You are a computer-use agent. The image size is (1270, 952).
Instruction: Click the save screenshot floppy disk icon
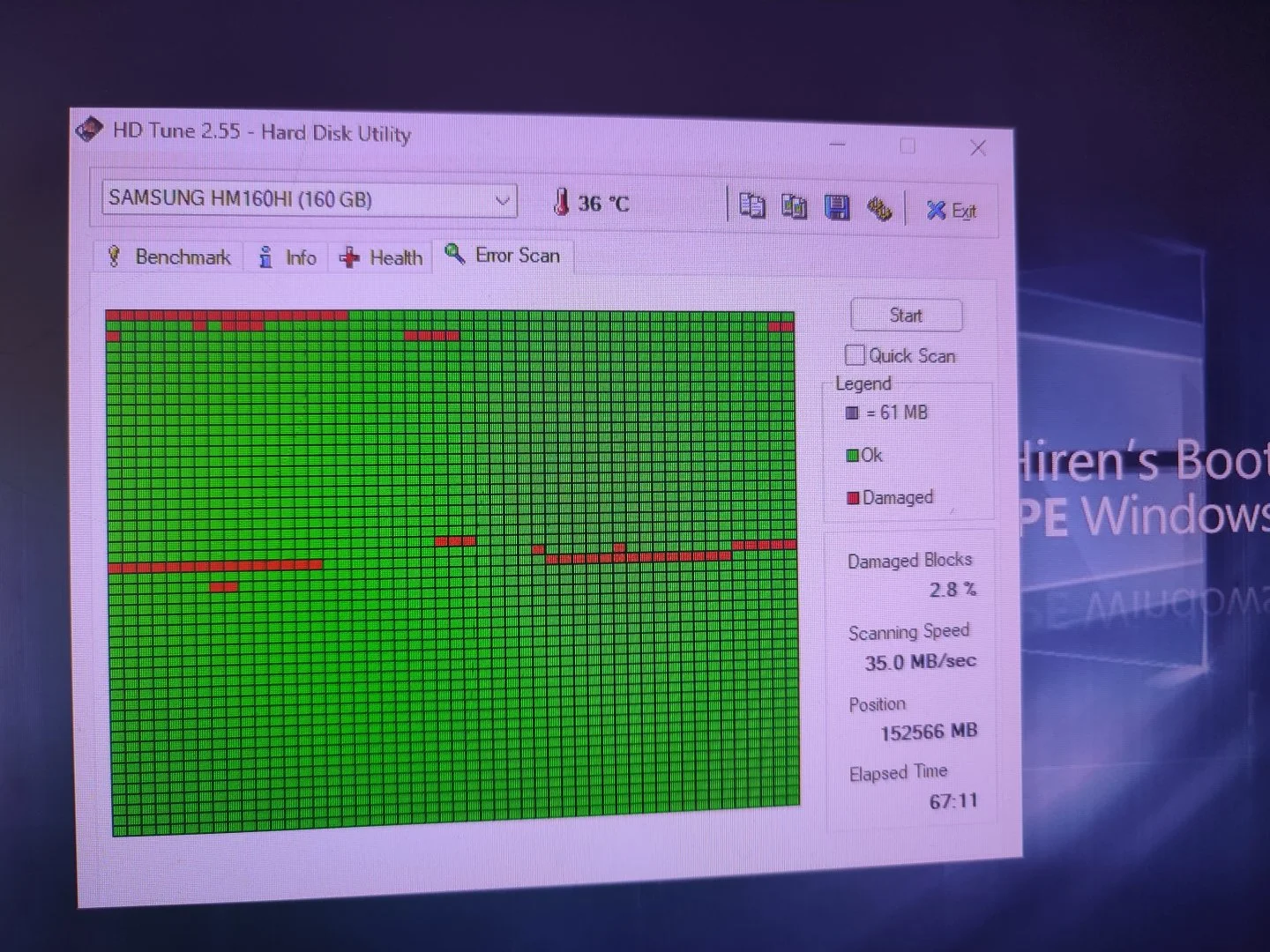point(837,207)
